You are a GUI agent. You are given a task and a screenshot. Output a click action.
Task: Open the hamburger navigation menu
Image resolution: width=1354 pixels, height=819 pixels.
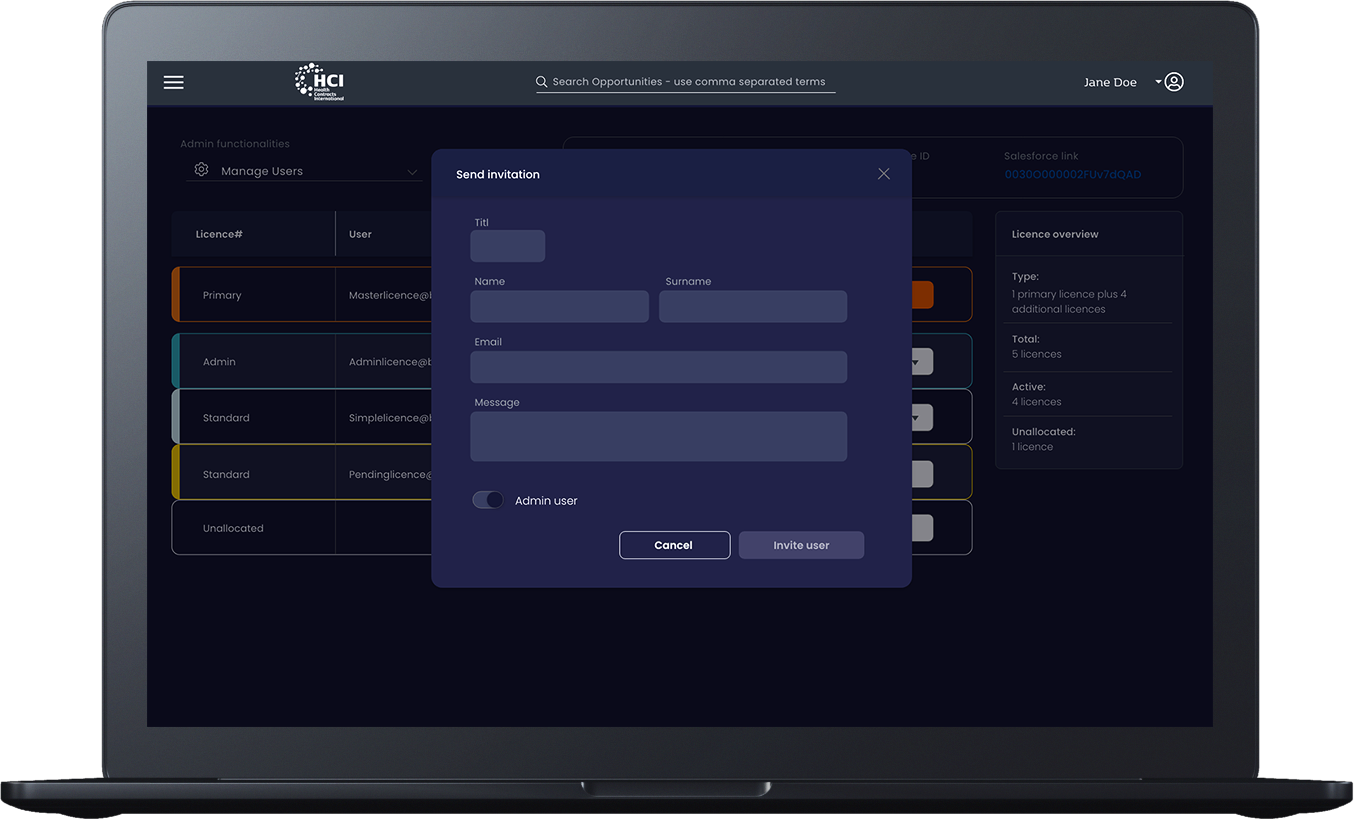click(173, 82)
